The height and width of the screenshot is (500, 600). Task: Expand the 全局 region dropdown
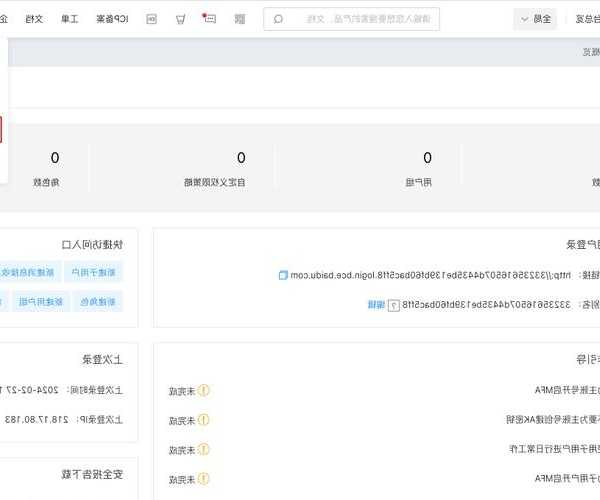[x=535, y=19]
